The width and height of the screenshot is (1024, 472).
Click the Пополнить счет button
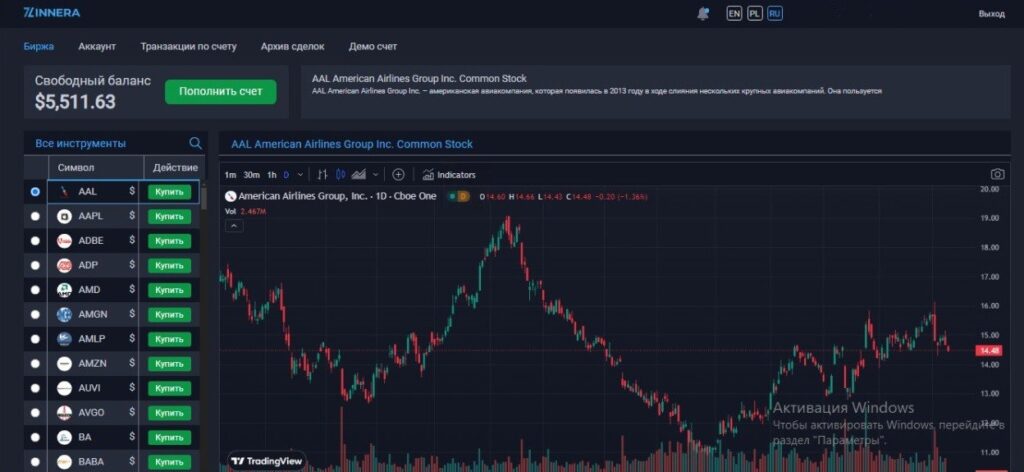pyautogui.click(x=220, y=91)
